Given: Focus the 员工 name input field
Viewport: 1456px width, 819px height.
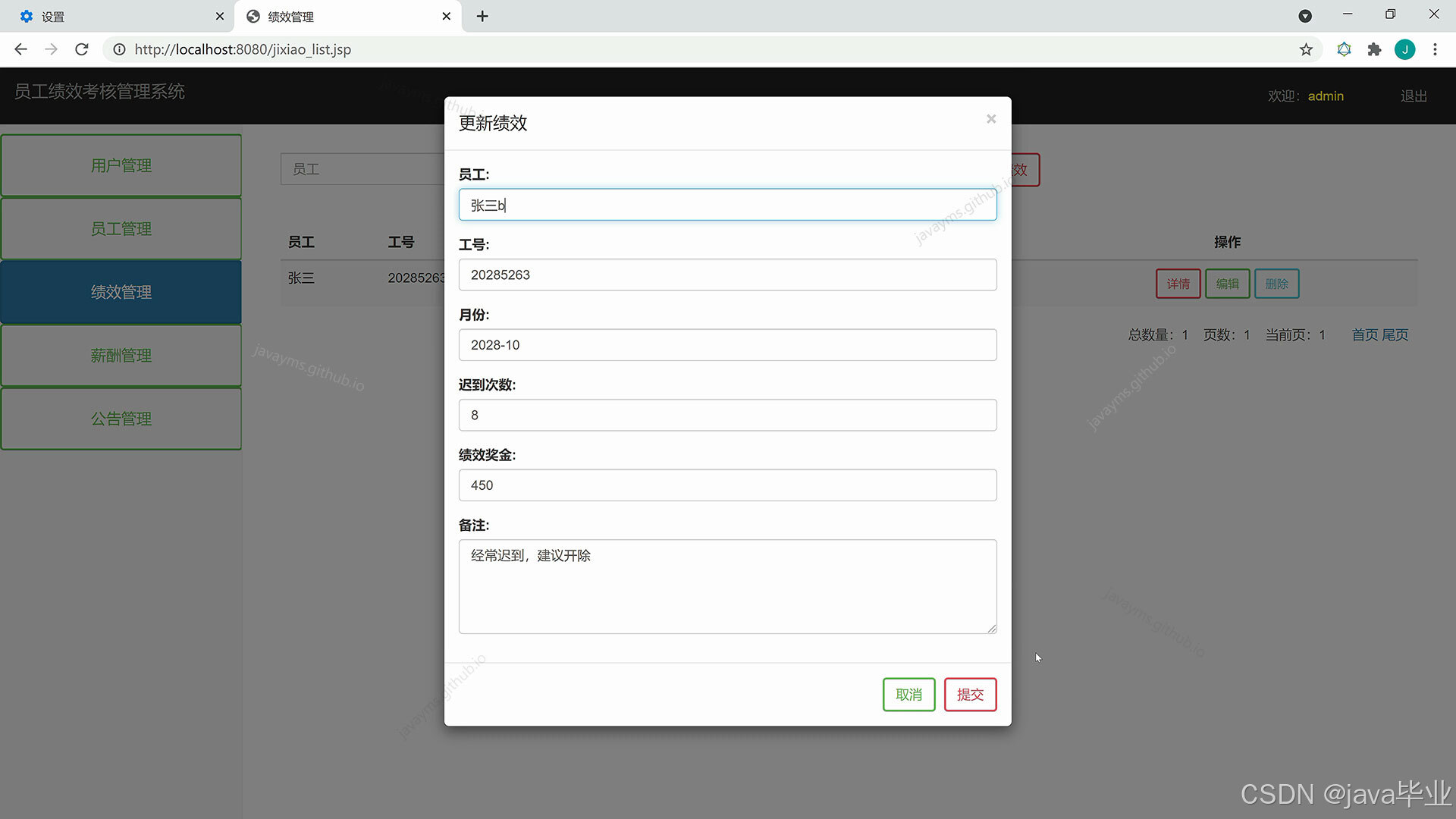Looking at the screenshot, I should [727, 205].
